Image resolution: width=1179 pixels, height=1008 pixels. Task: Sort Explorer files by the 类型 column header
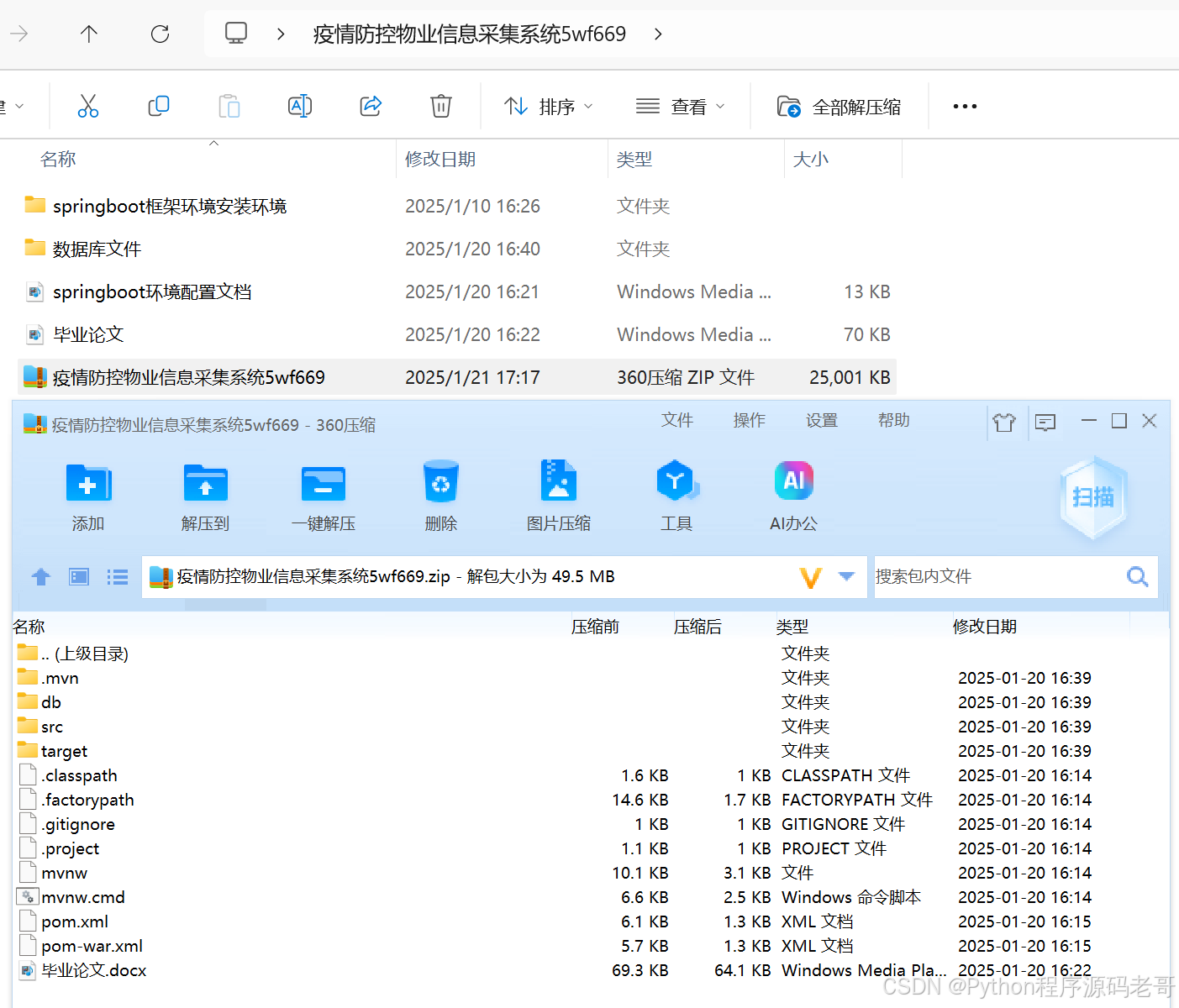tap(634, 159)
